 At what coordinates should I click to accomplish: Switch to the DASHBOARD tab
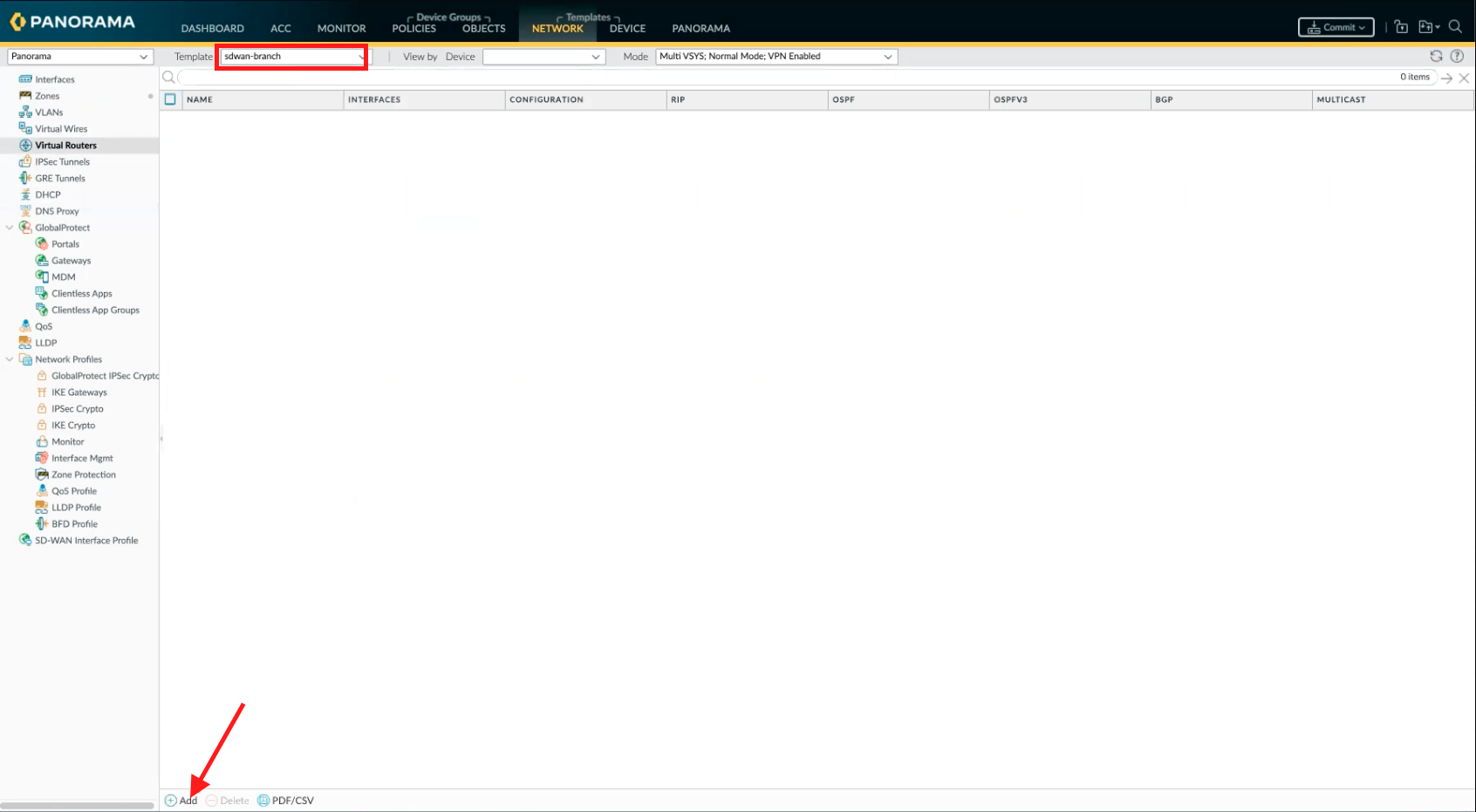point(213,29)
